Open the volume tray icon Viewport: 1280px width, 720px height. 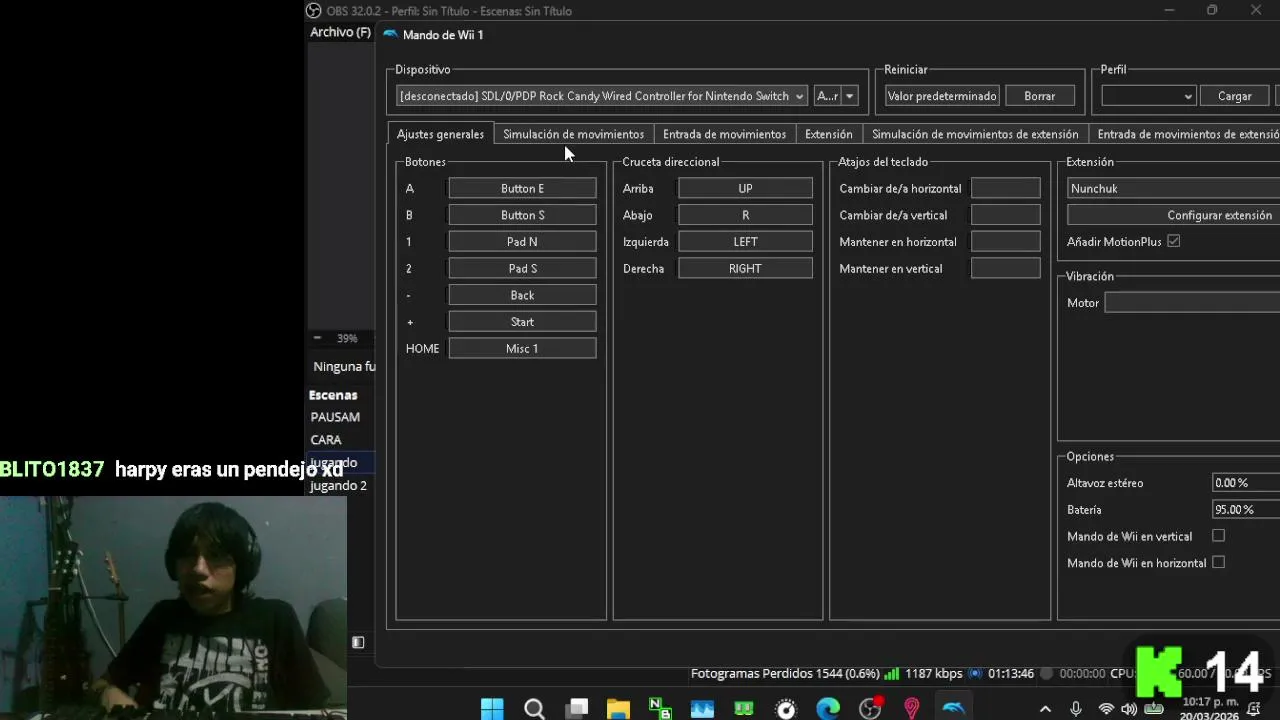click(x=1129, y=709)
